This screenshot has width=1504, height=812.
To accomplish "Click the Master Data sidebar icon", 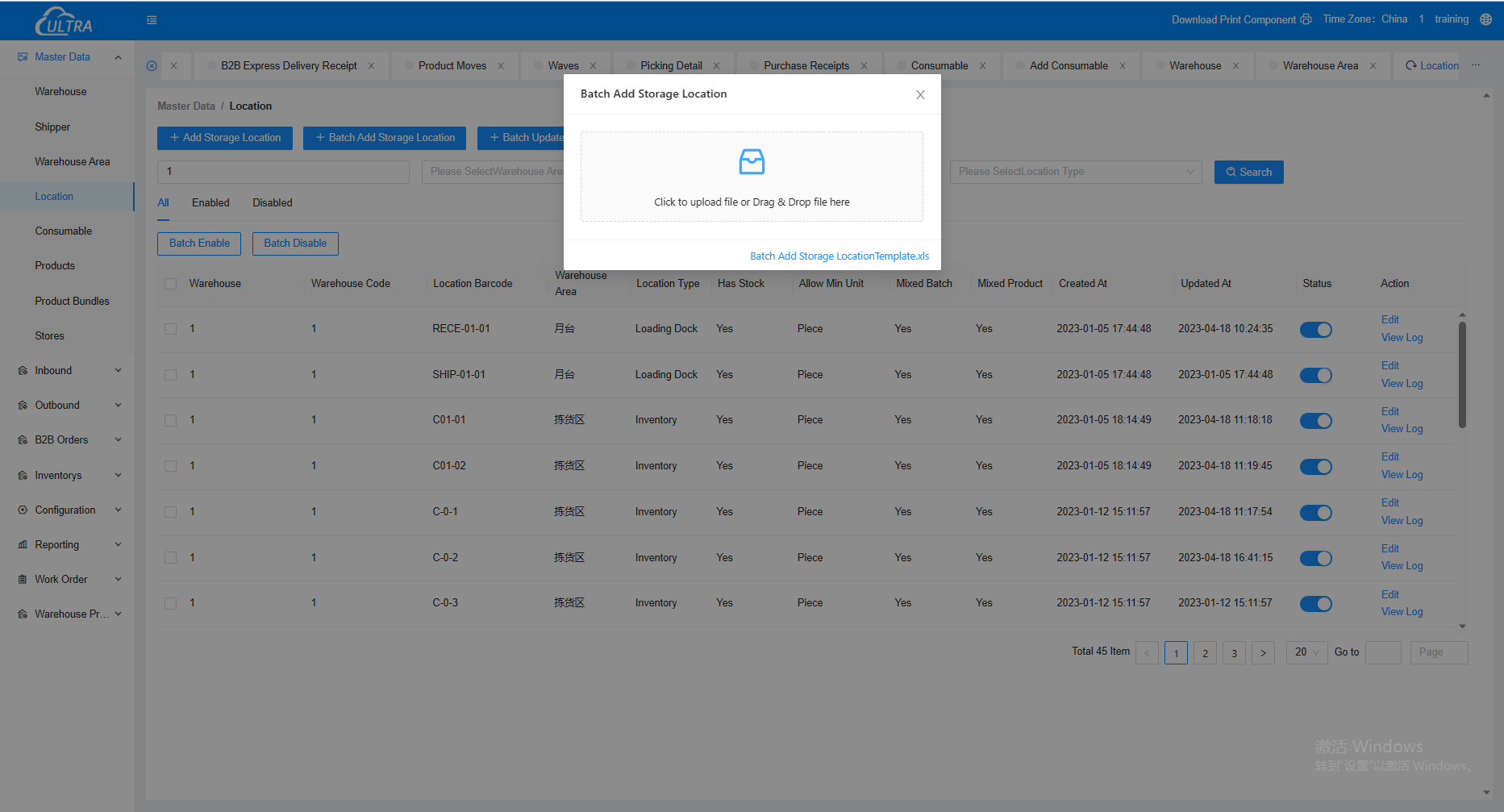I will [23, 57].
